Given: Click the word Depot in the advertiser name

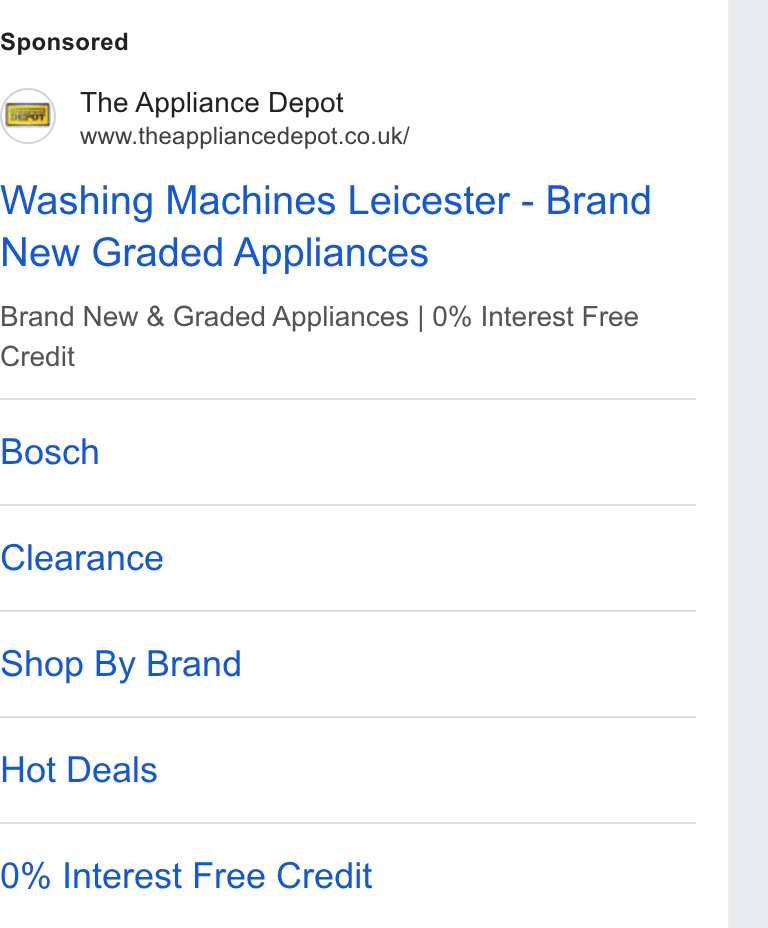Looking at the screenshot, I should click(x=306, y=103).
